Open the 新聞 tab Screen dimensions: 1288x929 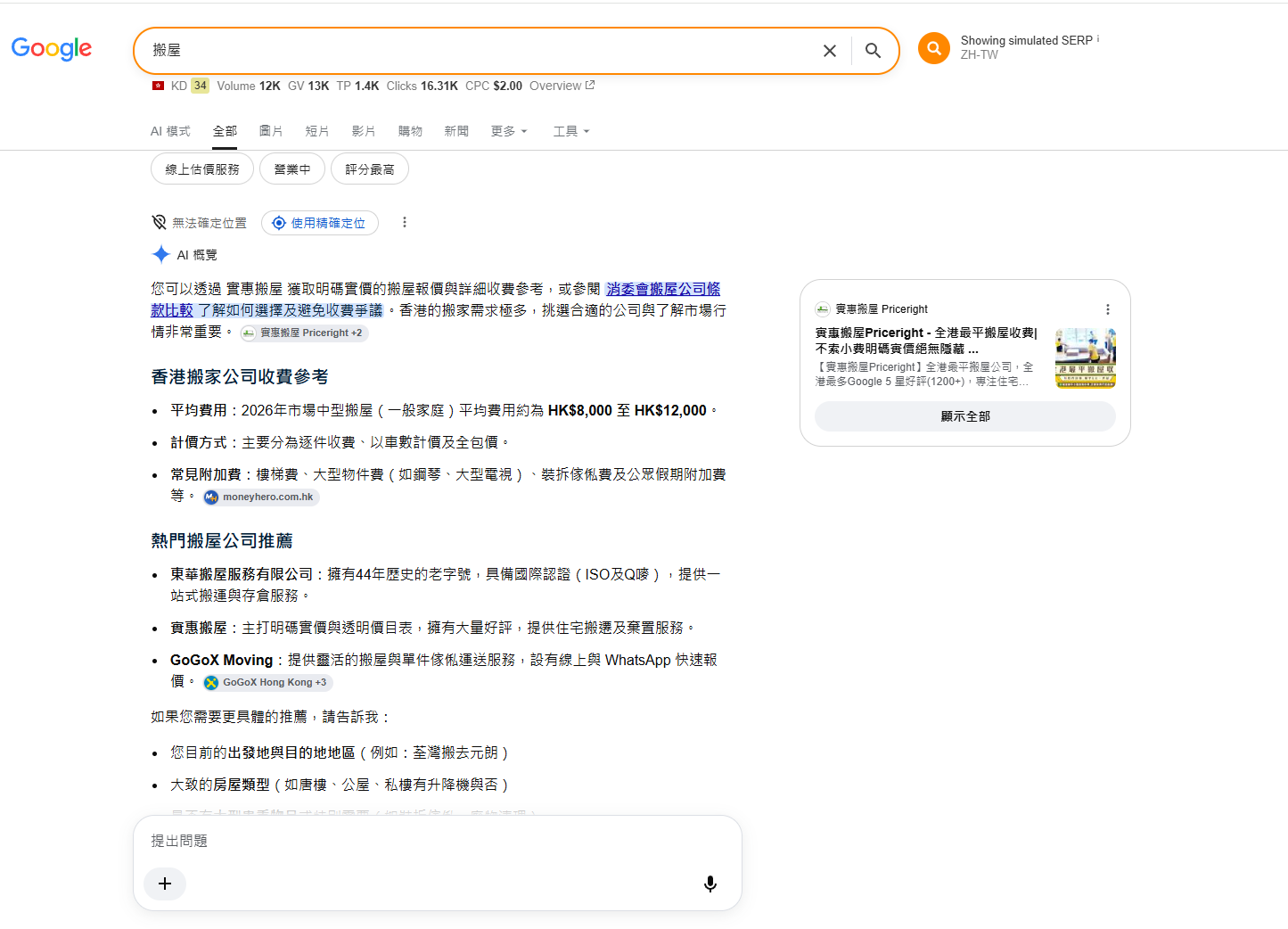456,131
